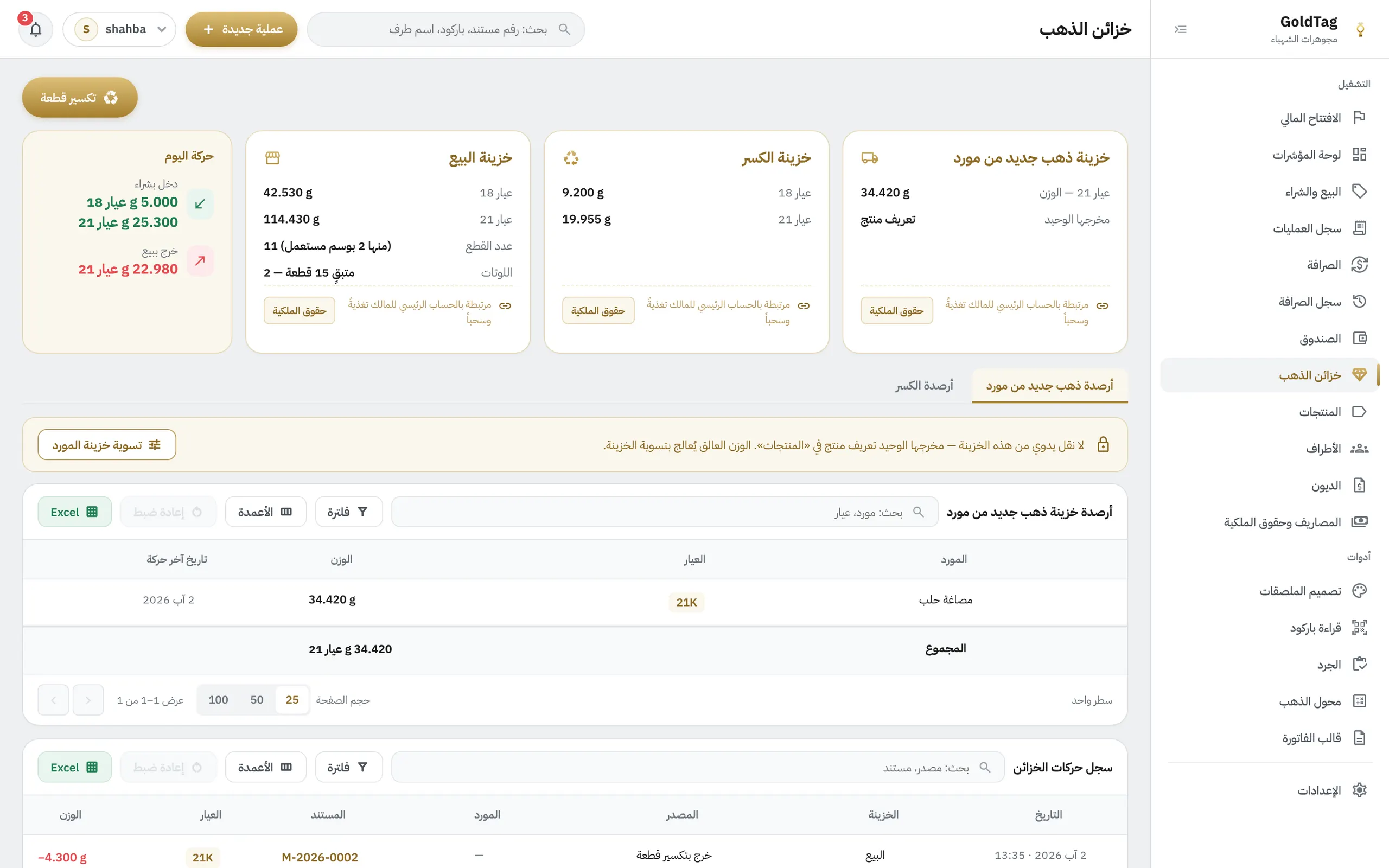Open محول الذهب converter

coord(1269,701)
